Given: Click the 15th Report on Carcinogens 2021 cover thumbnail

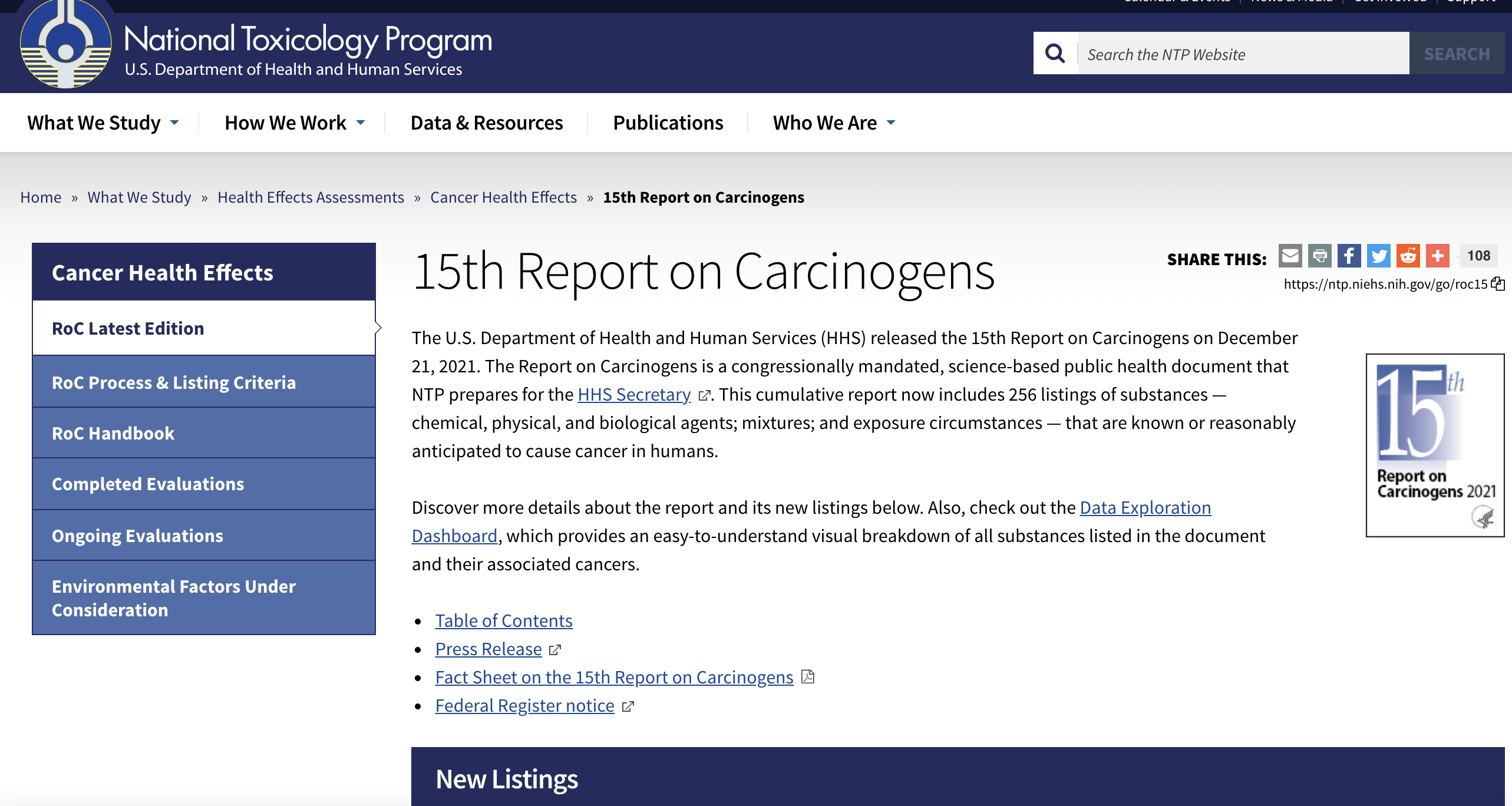Looking at the screenshot, I should tap(1435, 445).
